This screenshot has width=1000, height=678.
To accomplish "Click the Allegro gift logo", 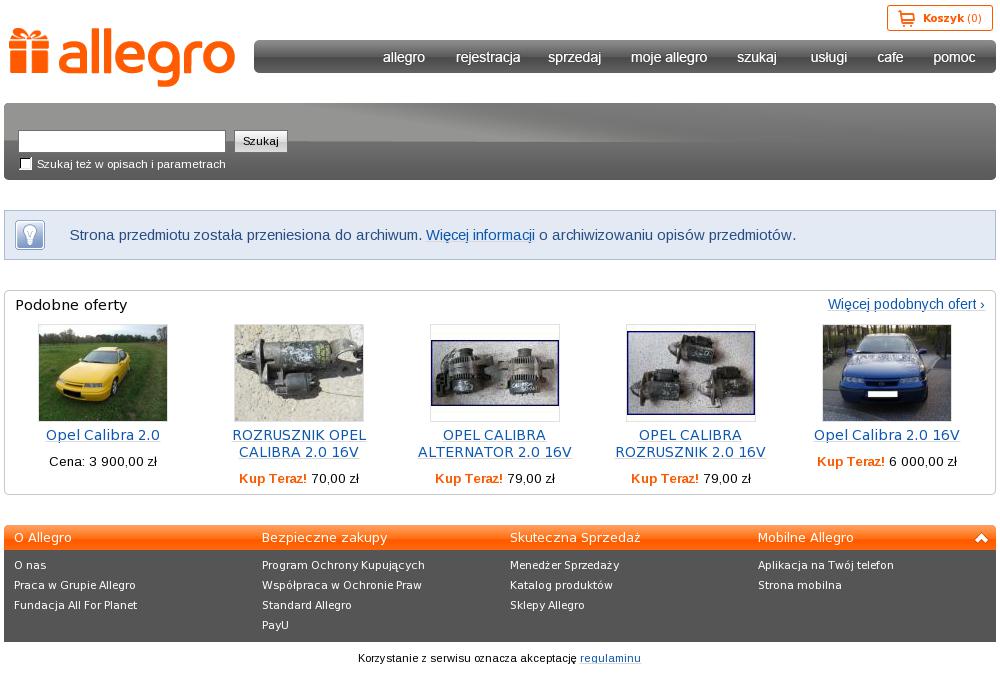I will tap(122, 57).
